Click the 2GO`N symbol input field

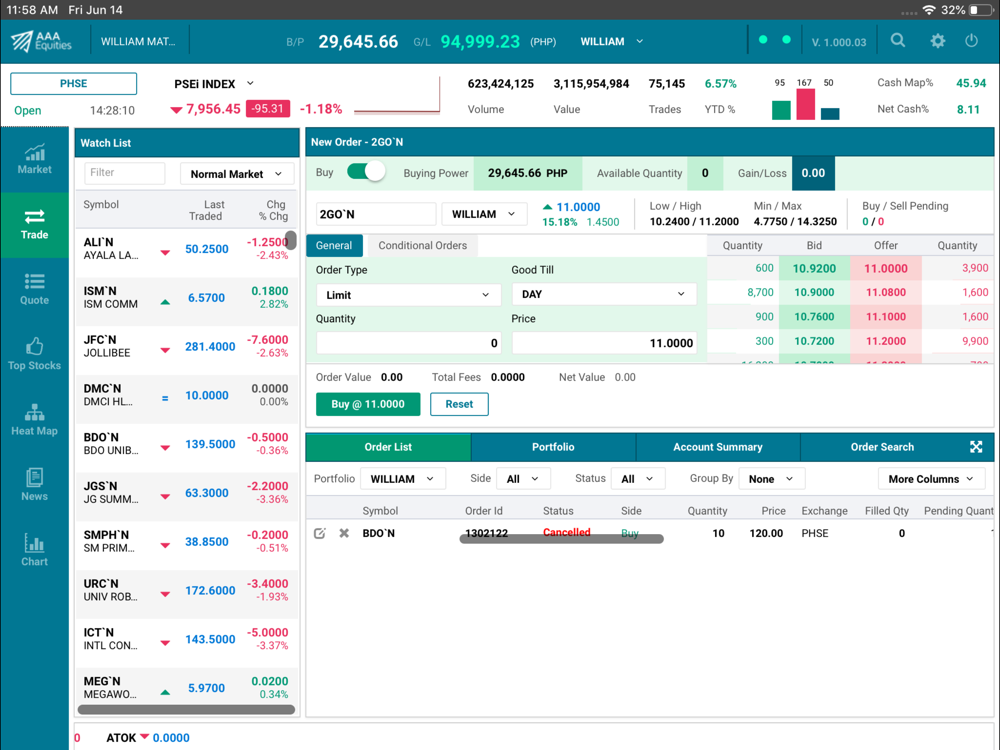click(x=376, y=214)
